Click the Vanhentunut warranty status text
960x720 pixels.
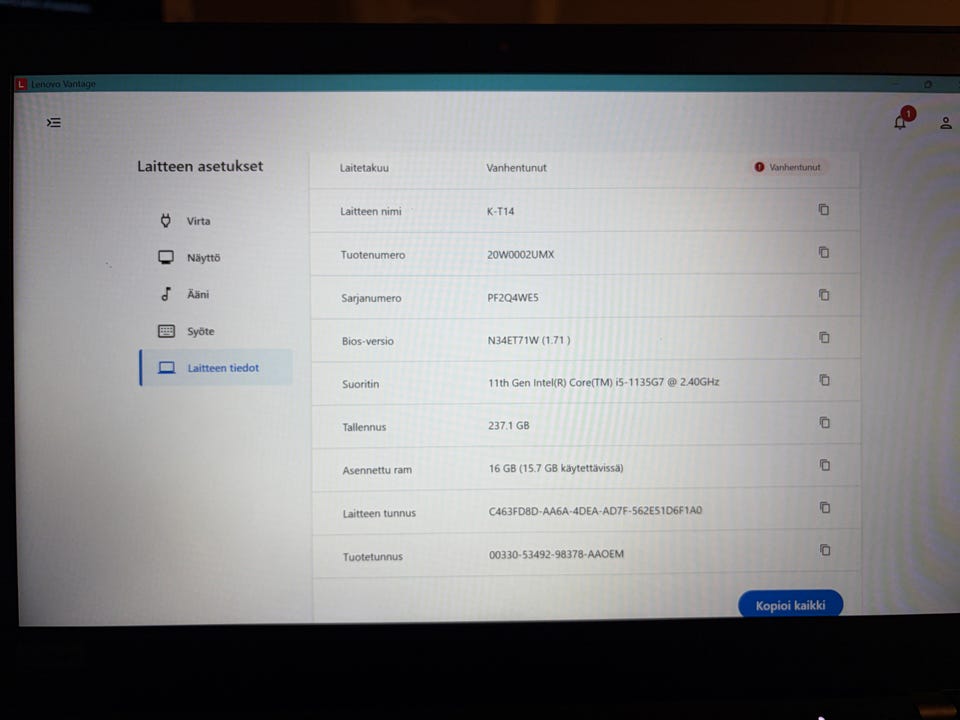pyautogui.click(x=516, y=168)
